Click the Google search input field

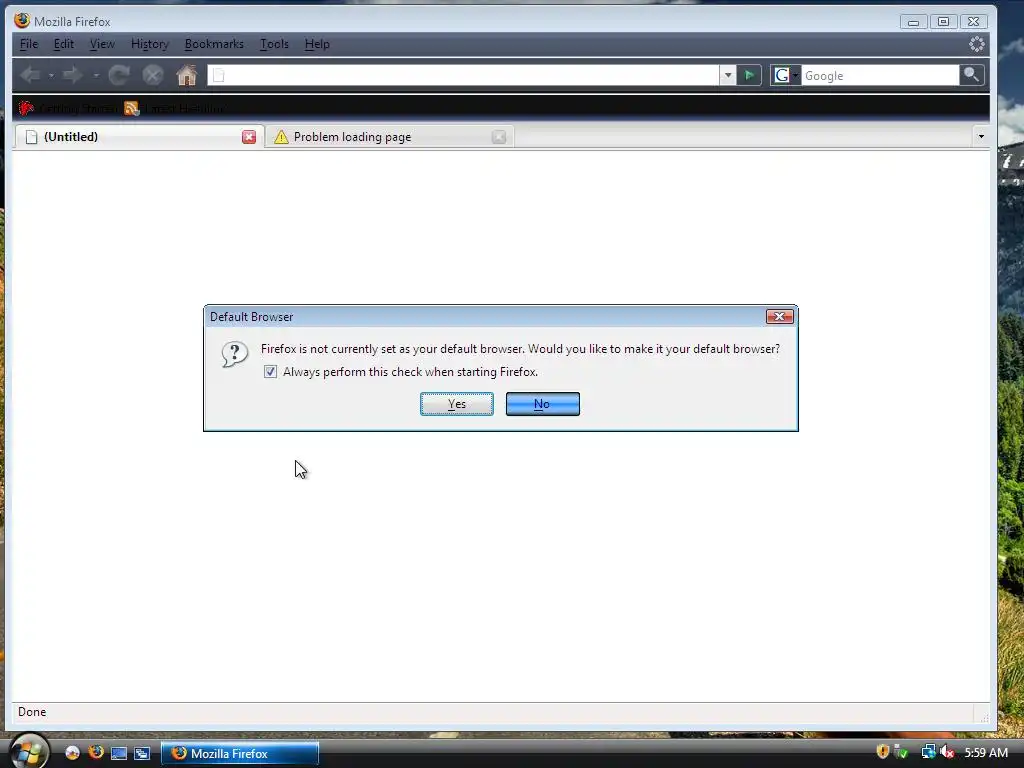tap(880, 75)
